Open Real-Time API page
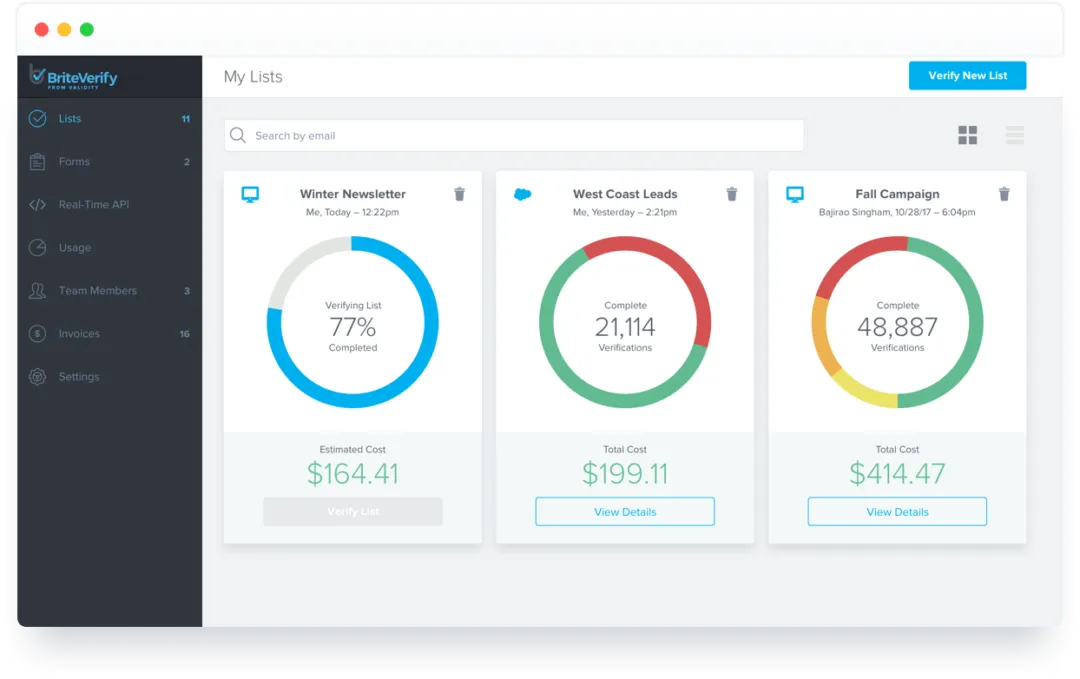 pos(93,205)
